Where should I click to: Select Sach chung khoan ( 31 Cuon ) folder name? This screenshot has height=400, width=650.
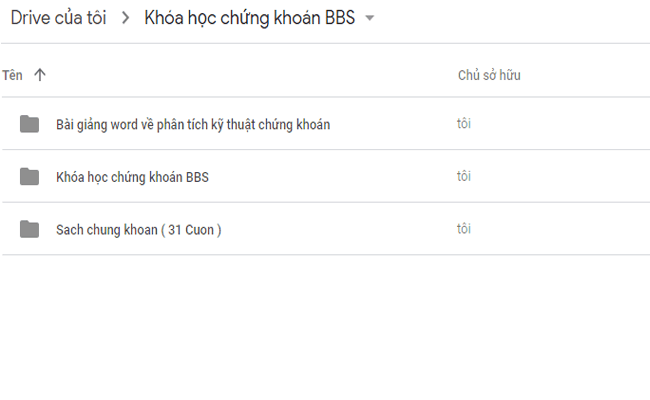[138, 230]
